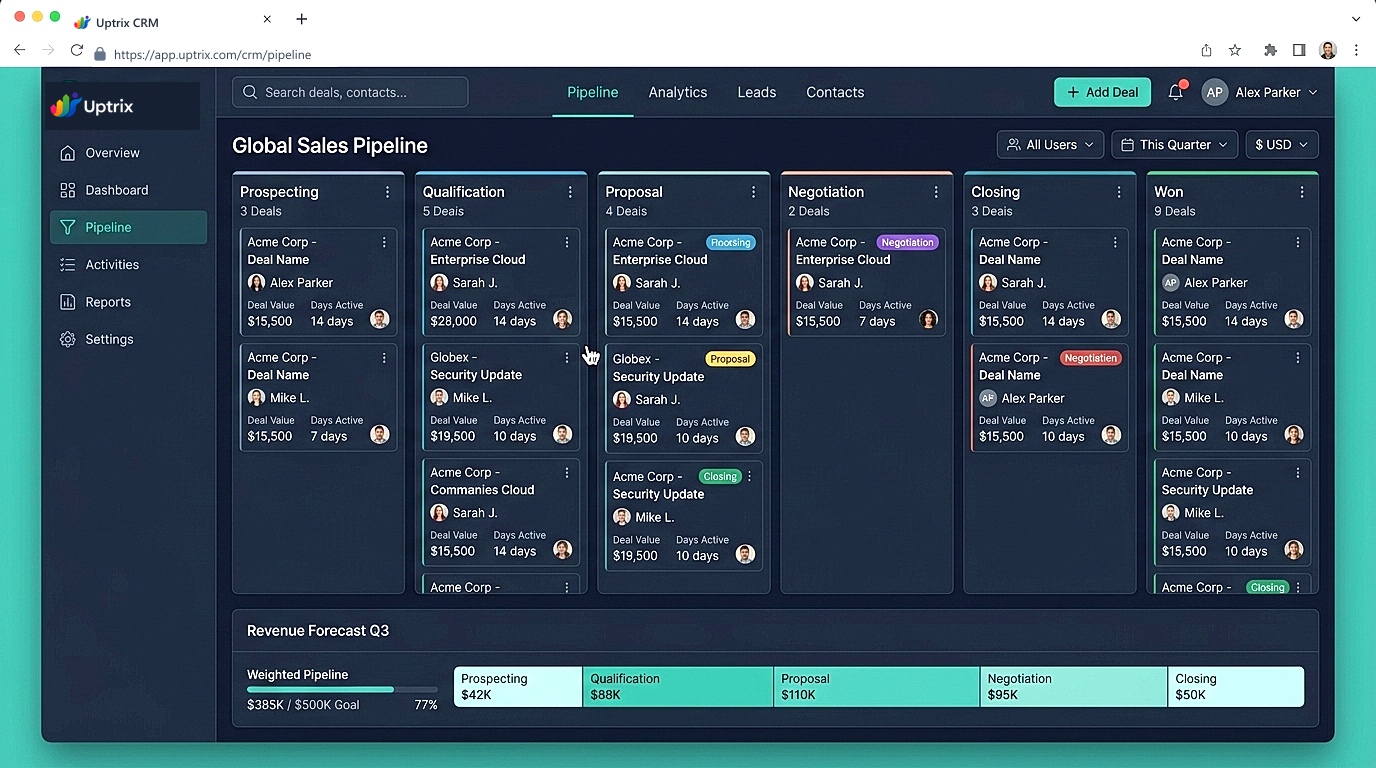Reload the page in browser
This screenshot has height=768, width=1376.
click(77, 50)
